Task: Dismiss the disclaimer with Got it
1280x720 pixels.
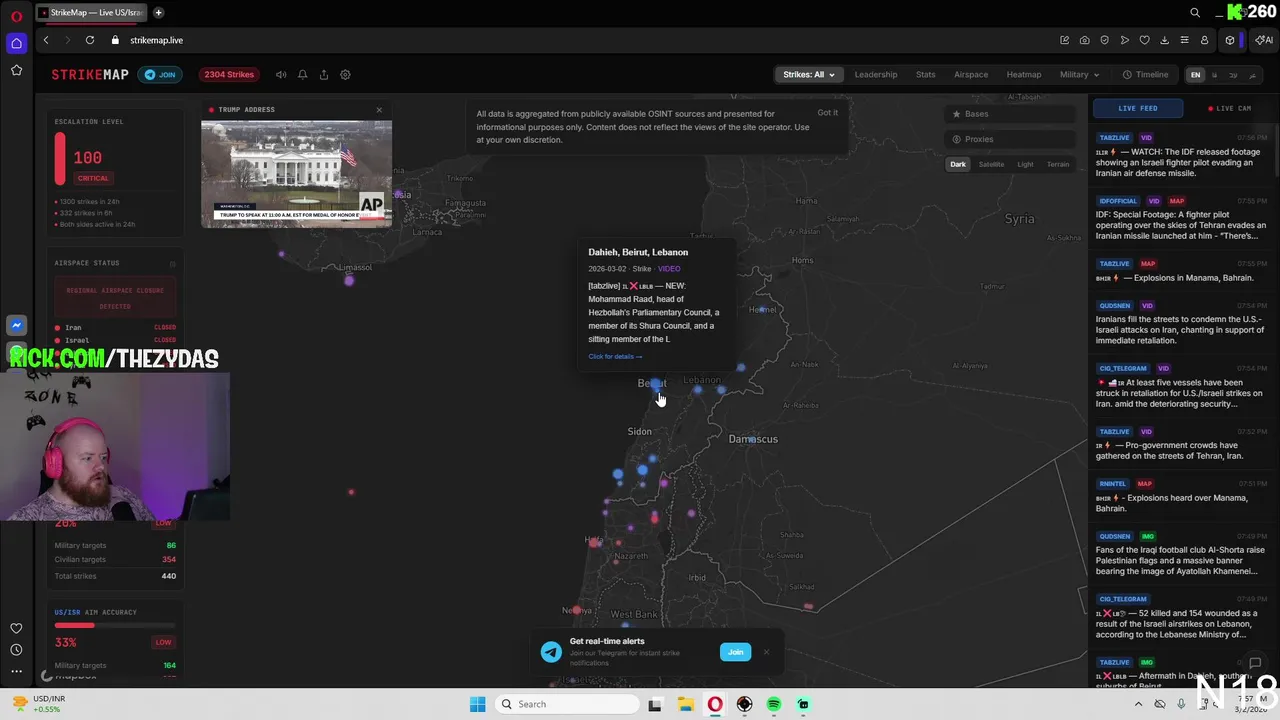Action: [828, 112]
